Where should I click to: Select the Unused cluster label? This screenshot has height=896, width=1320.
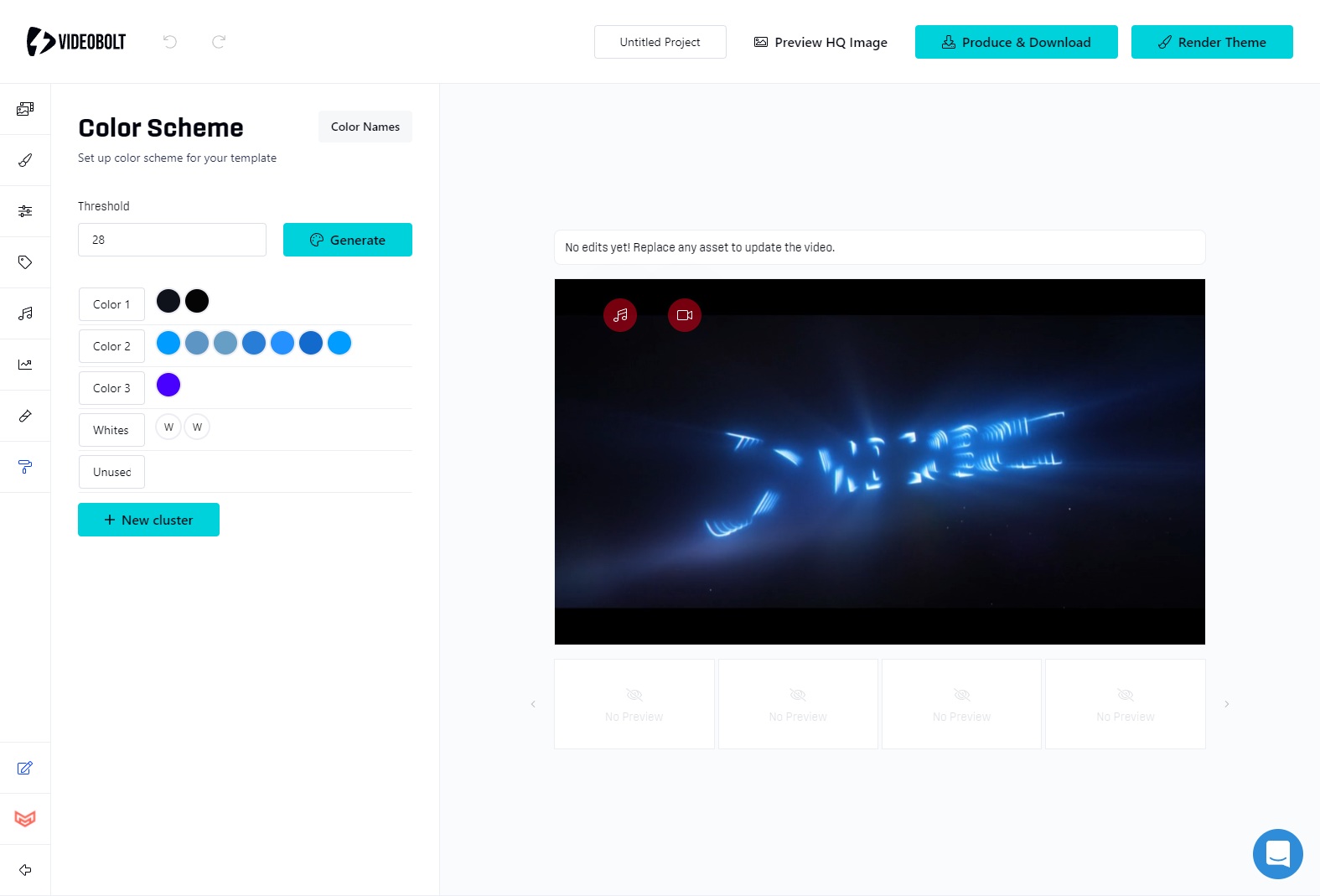111,472
